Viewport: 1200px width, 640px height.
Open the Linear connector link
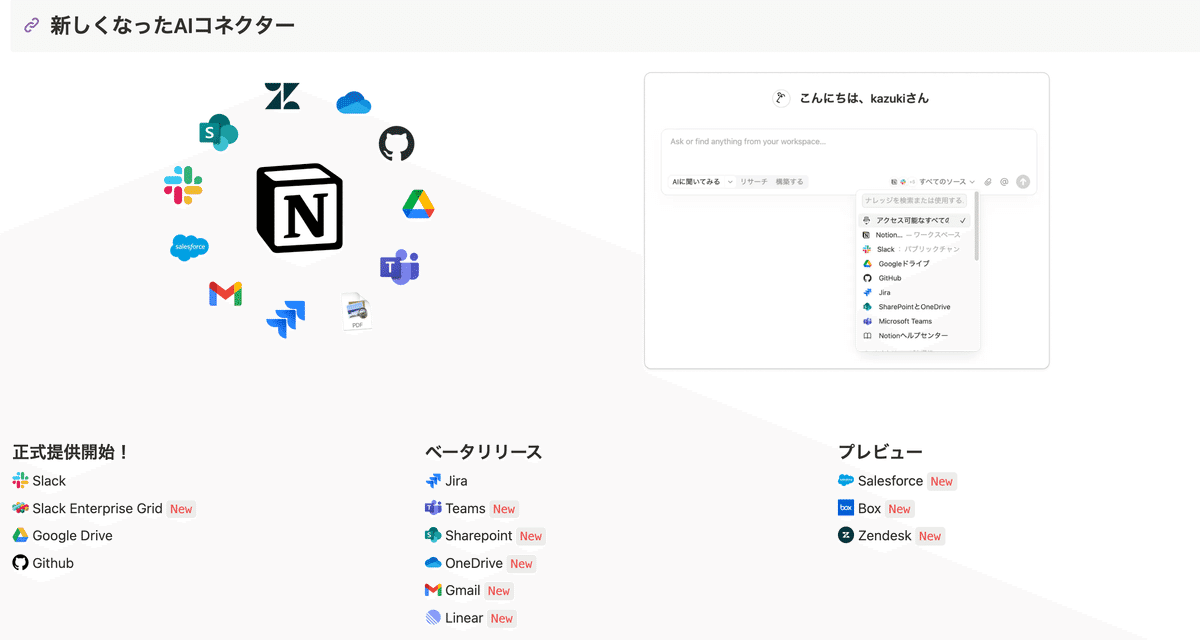point(464,618)
